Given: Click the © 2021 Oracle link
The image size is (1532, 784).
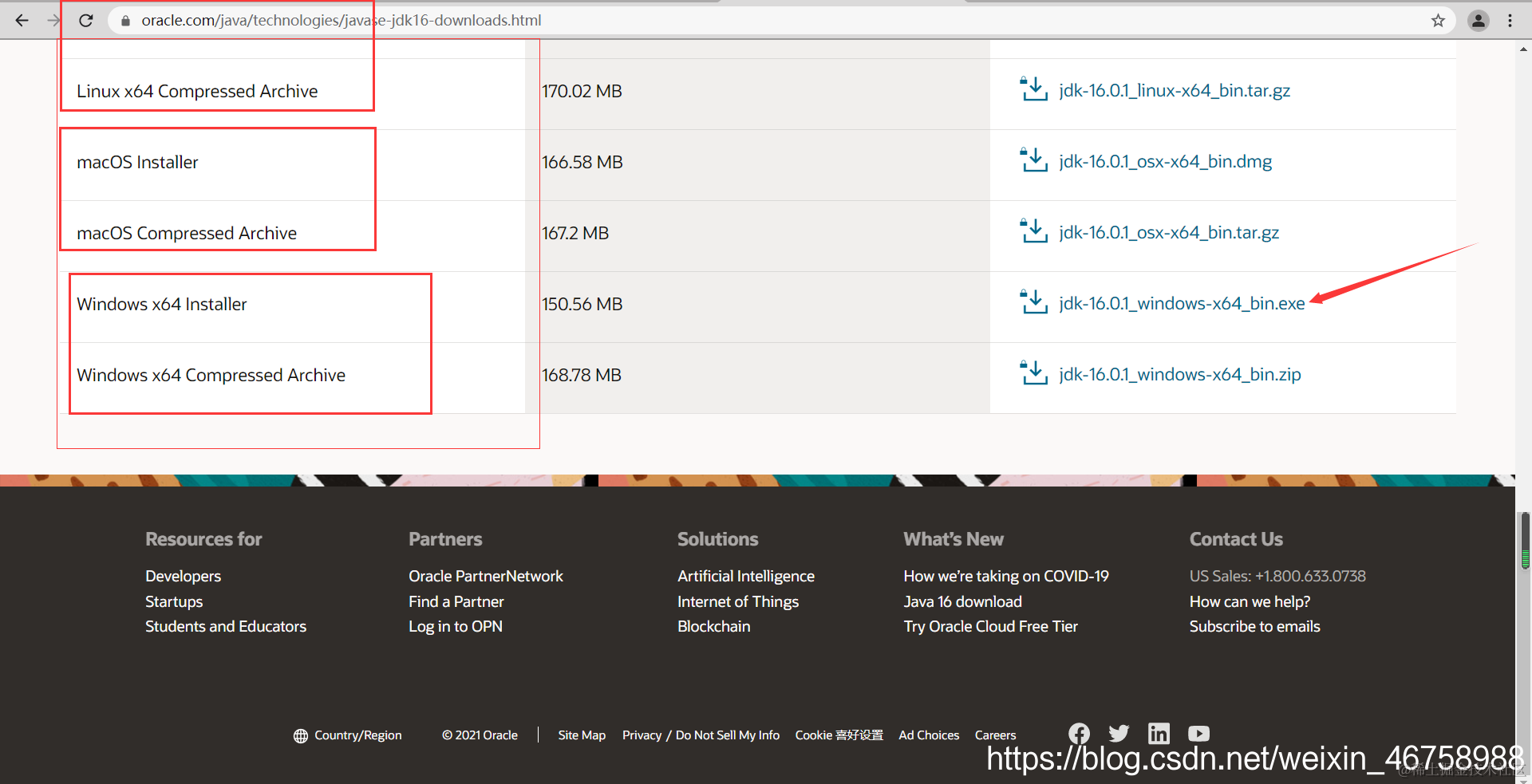Looking at the screenshot, I should point(480,735).
